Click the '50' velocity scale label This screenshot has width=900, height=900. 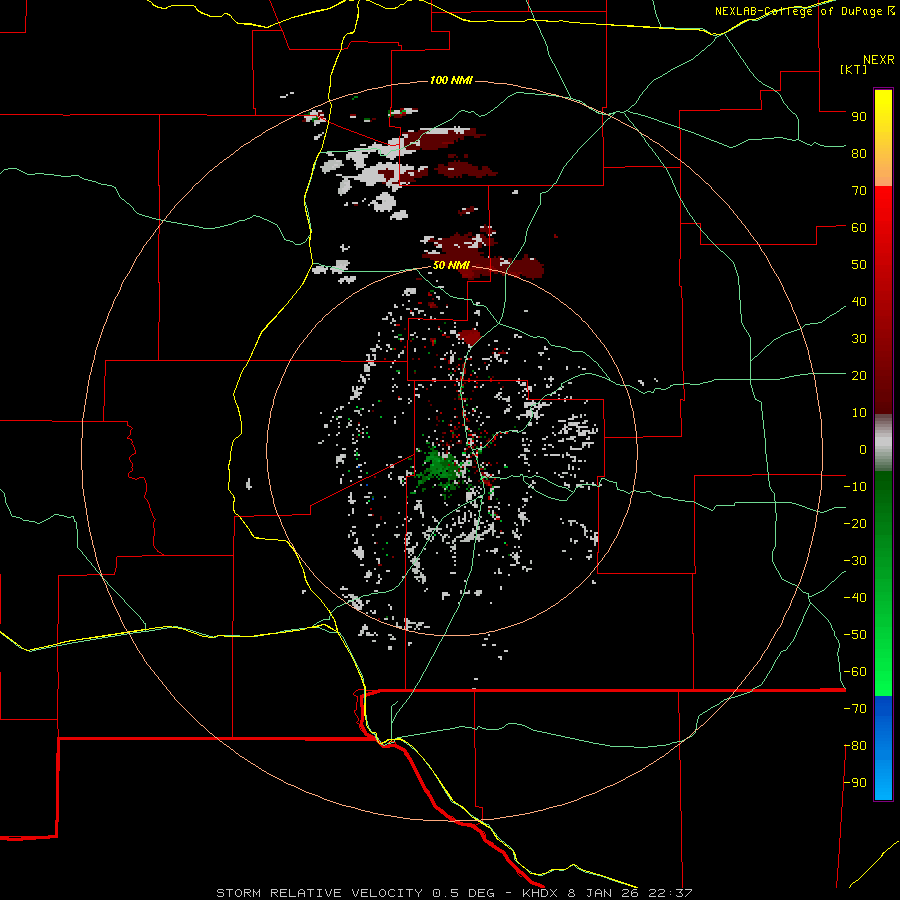click(x=859, y=265)
